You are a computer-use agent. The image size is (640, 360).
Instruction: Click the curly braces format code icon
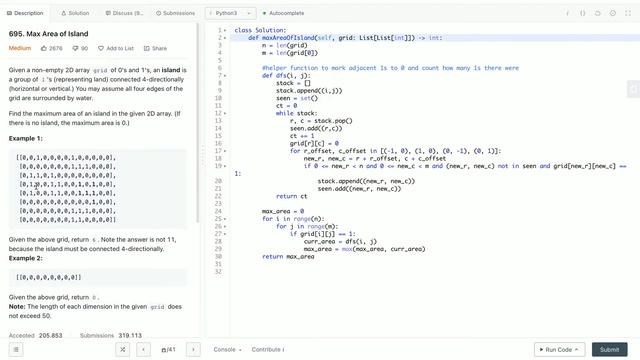(582, 13)
